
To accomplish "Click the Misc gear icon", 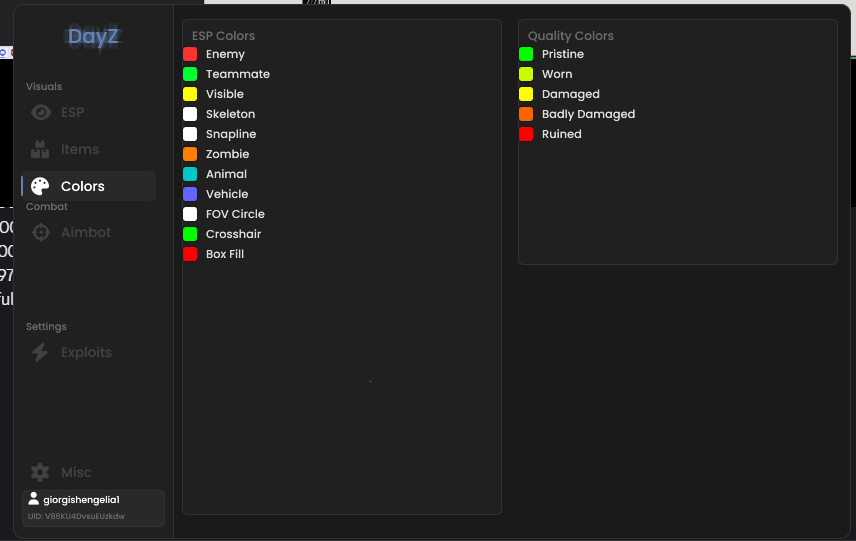I will click(40, 472).
